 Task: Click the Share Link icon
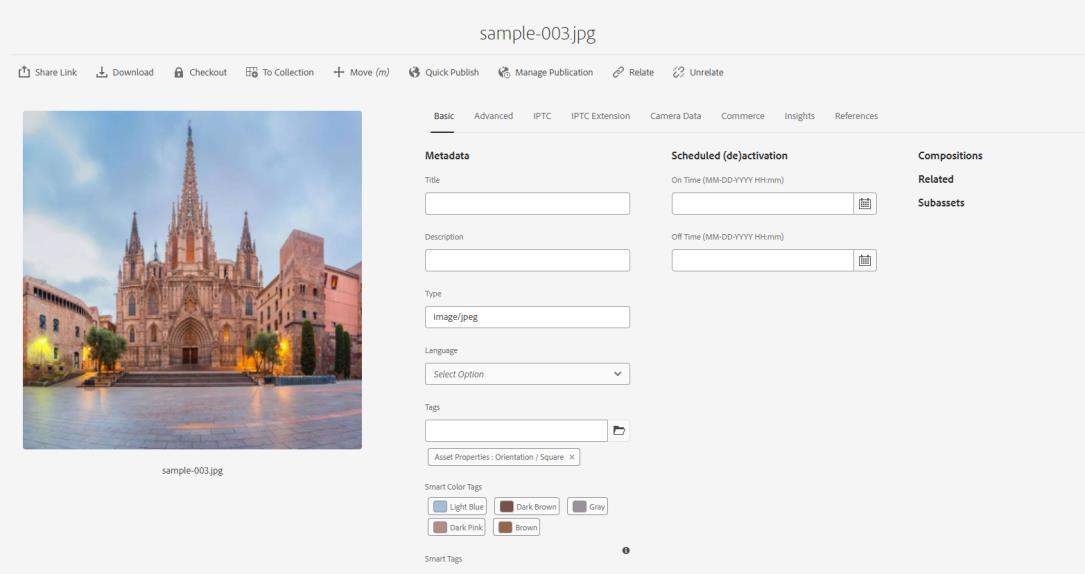(24, 72)
